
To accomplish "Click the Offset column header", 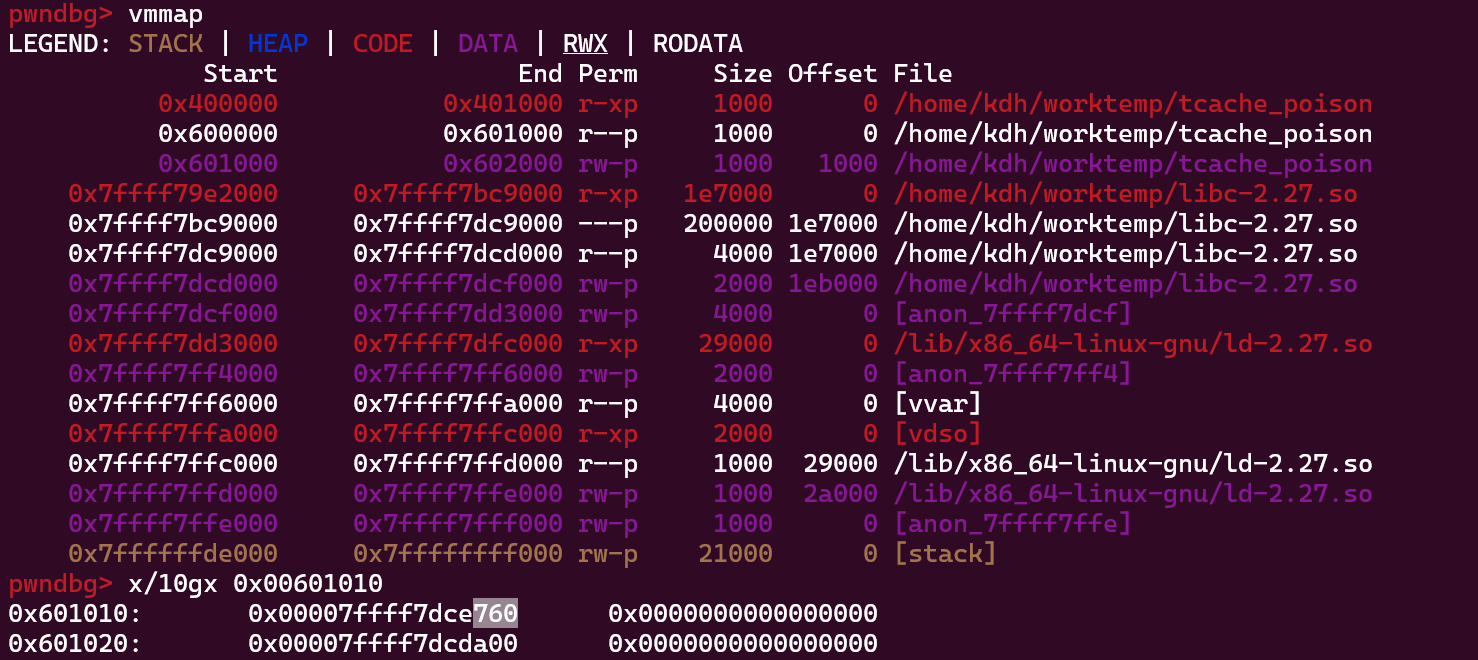I will (832, 74).
